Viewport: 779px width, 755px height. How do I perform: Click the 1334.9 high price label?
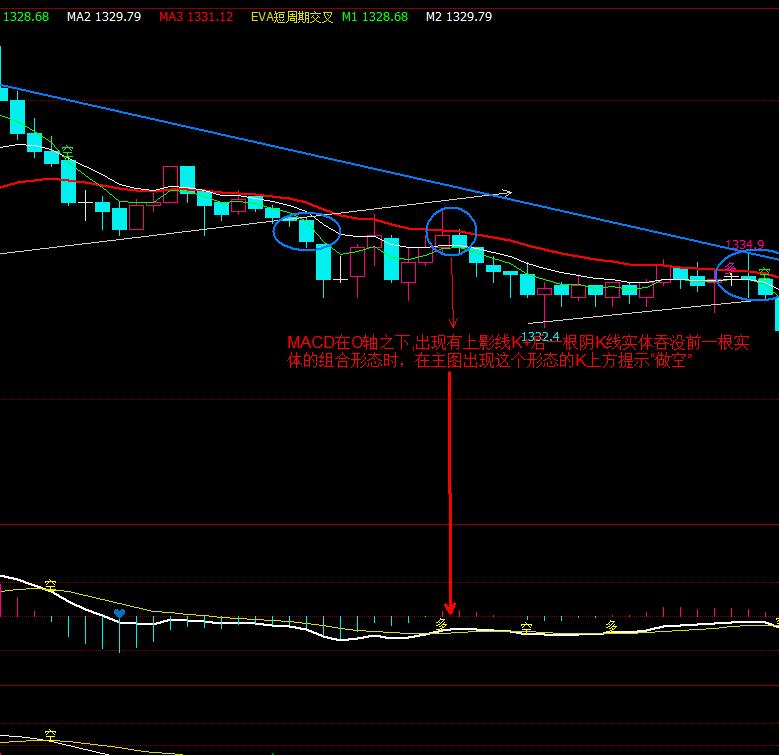tap(744, 244)
